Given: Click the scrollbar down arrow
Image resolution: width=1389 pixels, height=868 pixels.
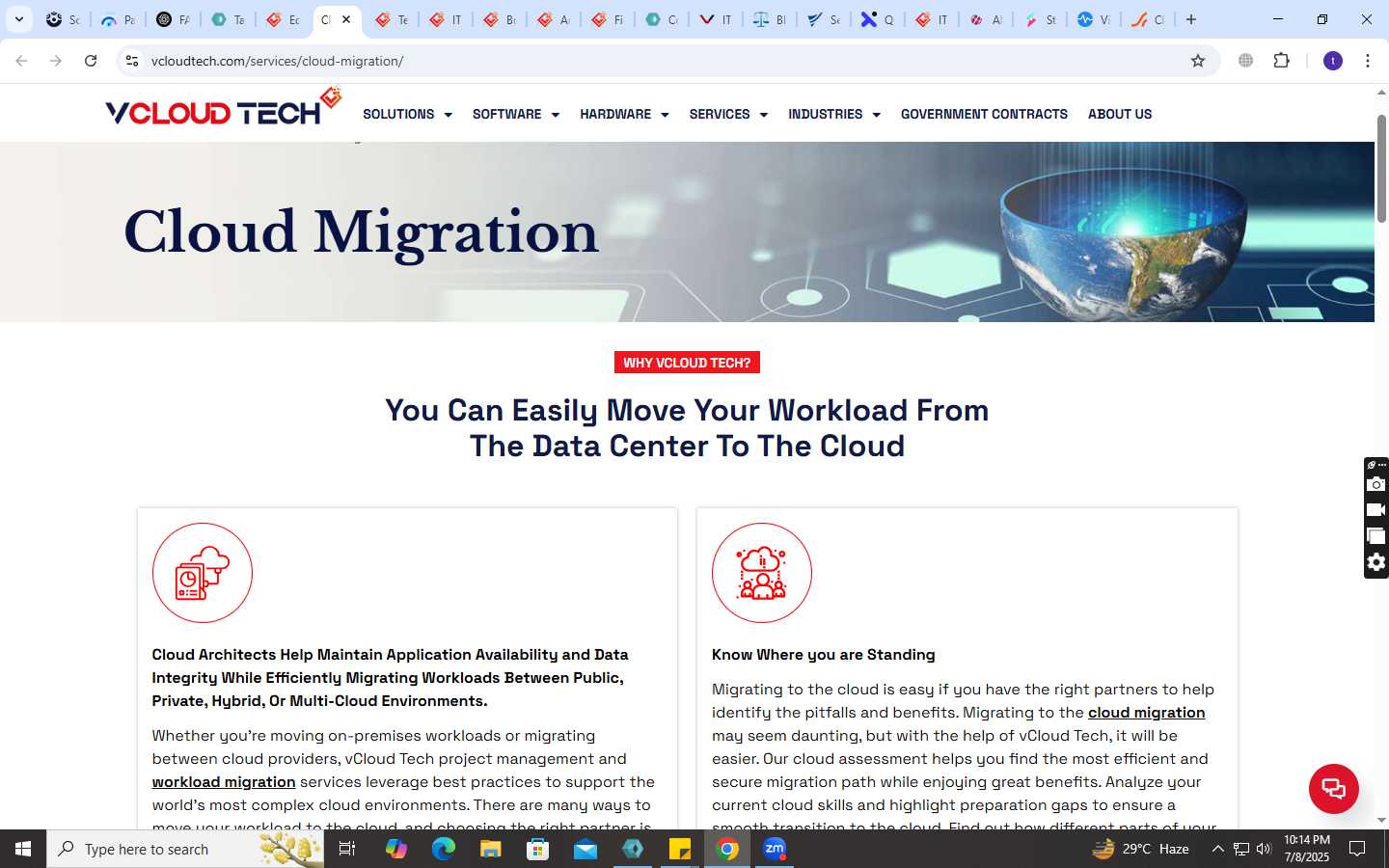Looking at the screenshot, I should coord(1381,821).
